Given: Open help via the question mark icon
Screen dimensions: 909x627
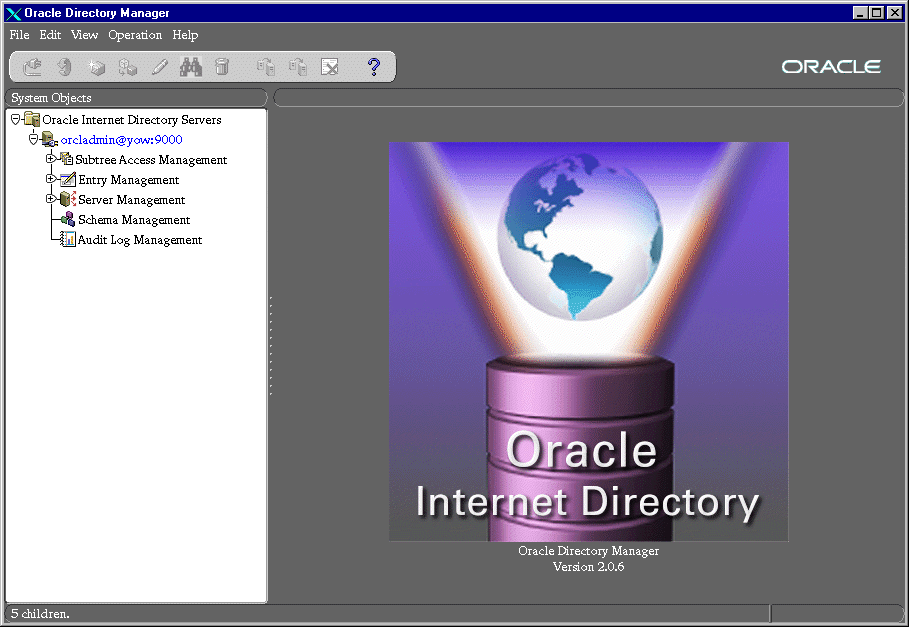Looking at the screenshot, I should (374, 67).
